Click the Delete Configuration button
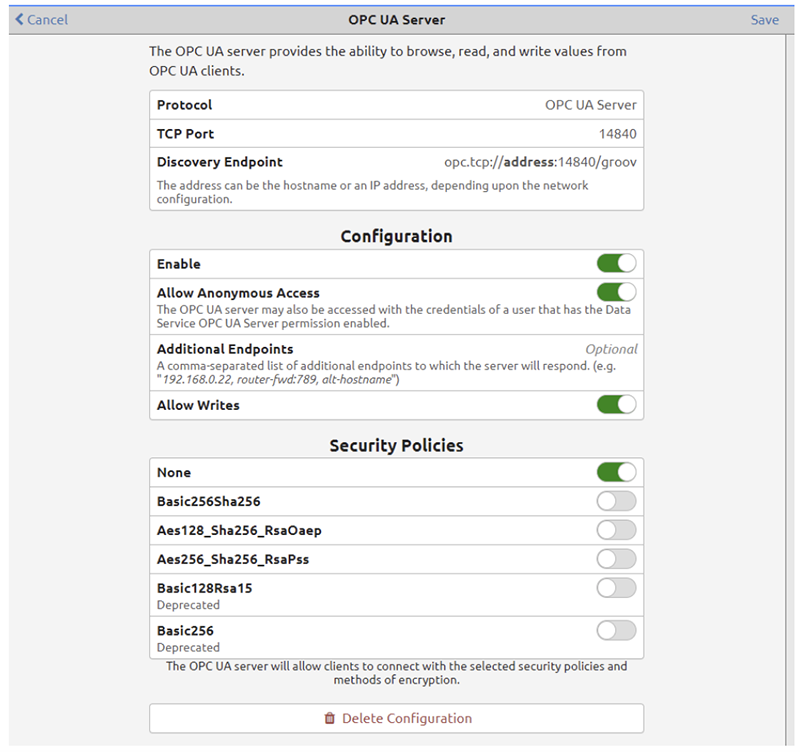Screen dimensions: 800x752 click(x=396, y=718)
